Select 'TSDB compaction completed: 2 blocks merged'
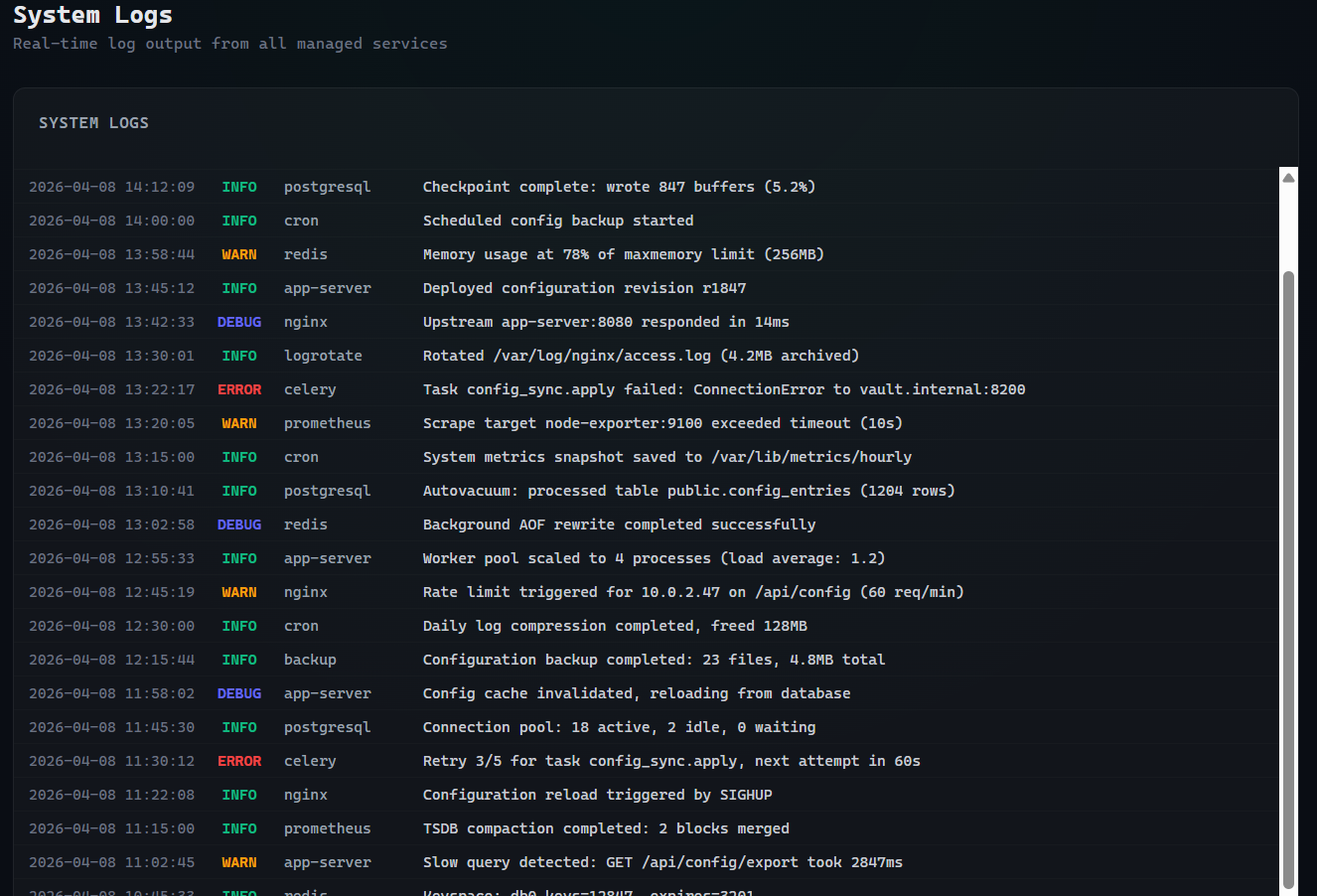Image resolution: width=1317 pixels, height=896 pixels. point(606,828)
